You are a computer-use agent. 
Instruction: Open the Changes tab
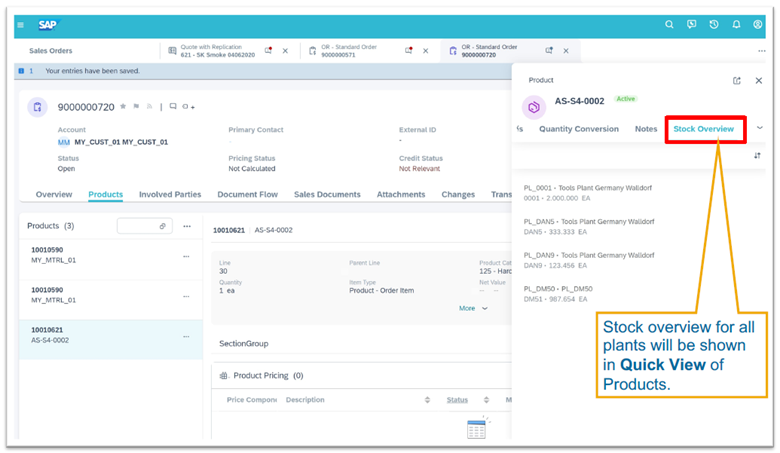tap(458, 194)
